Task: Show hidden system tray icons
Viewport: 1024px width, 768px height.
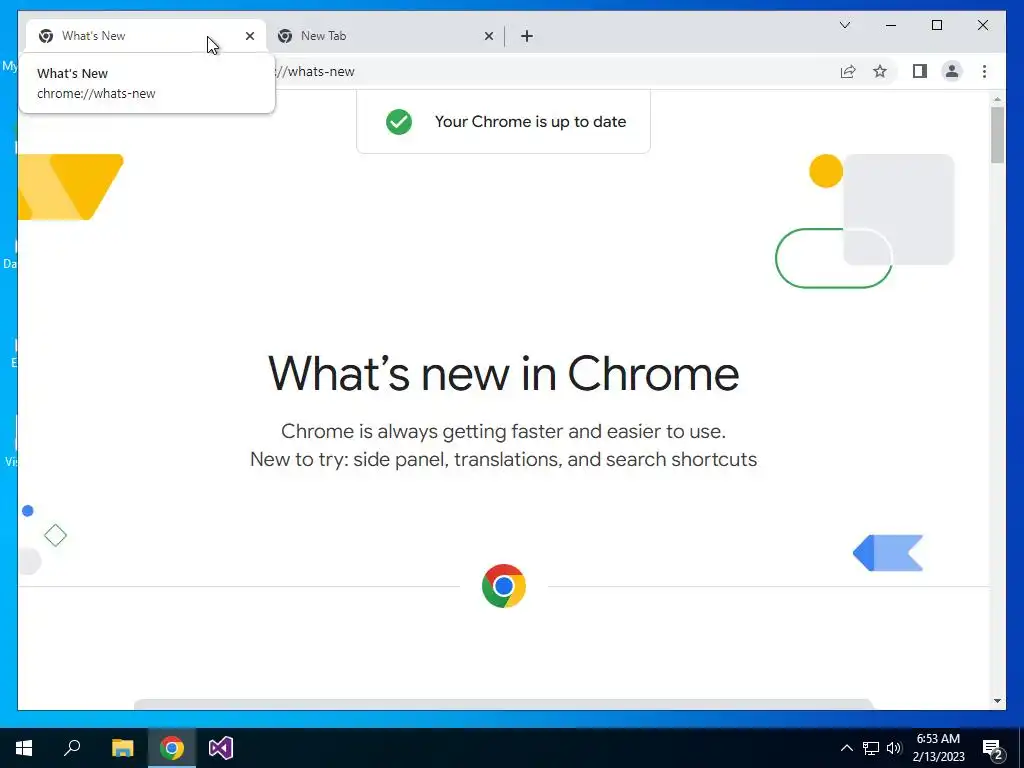Action: click(x=846, y=748)
